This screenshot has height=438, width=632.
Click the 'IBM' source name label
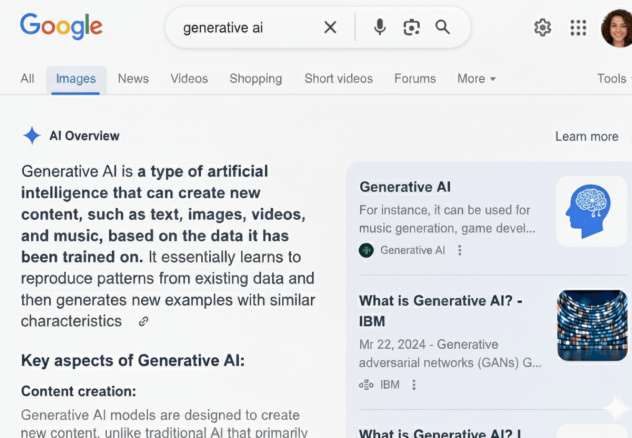coord(389,385)
